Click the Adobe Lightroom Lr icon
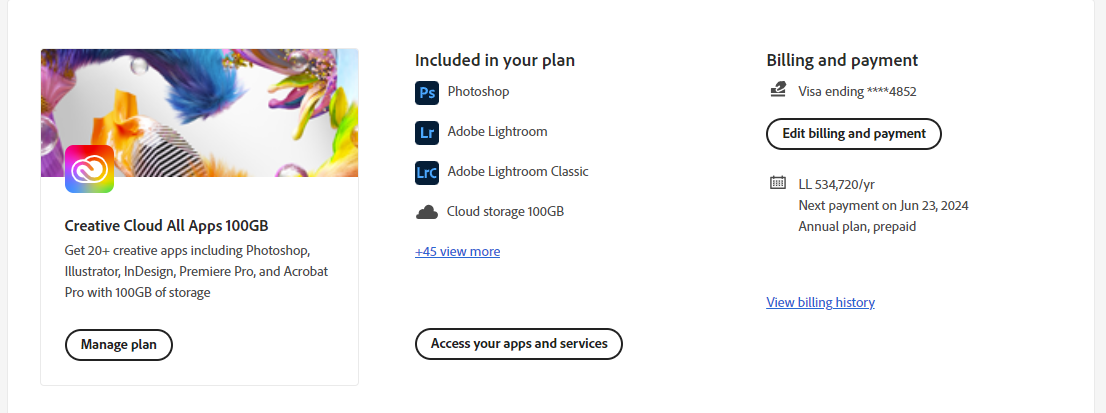 click(x=427, y=132)
